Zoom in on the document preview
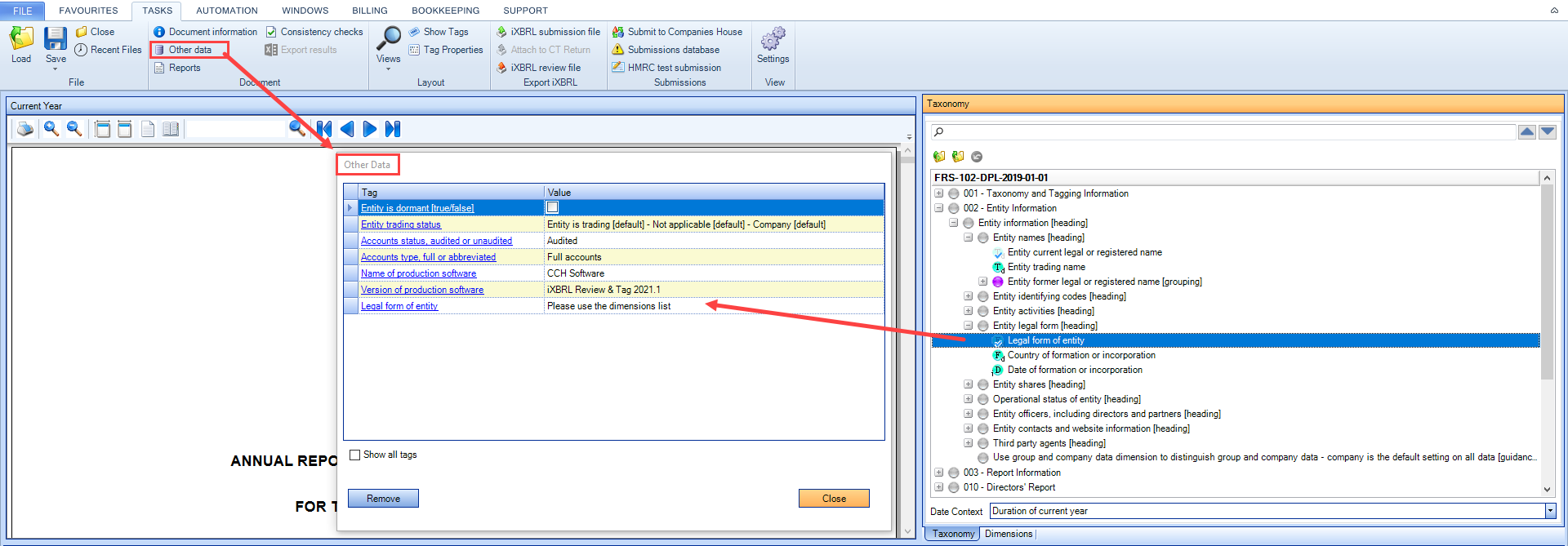 51,129
